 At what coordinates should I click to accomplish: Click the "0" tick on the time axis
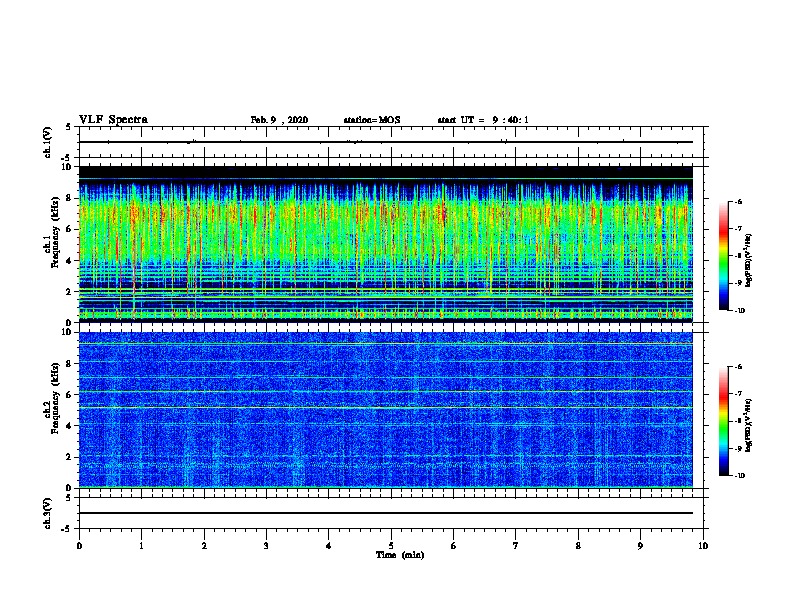pyautogui.click(x=79, y=546)
